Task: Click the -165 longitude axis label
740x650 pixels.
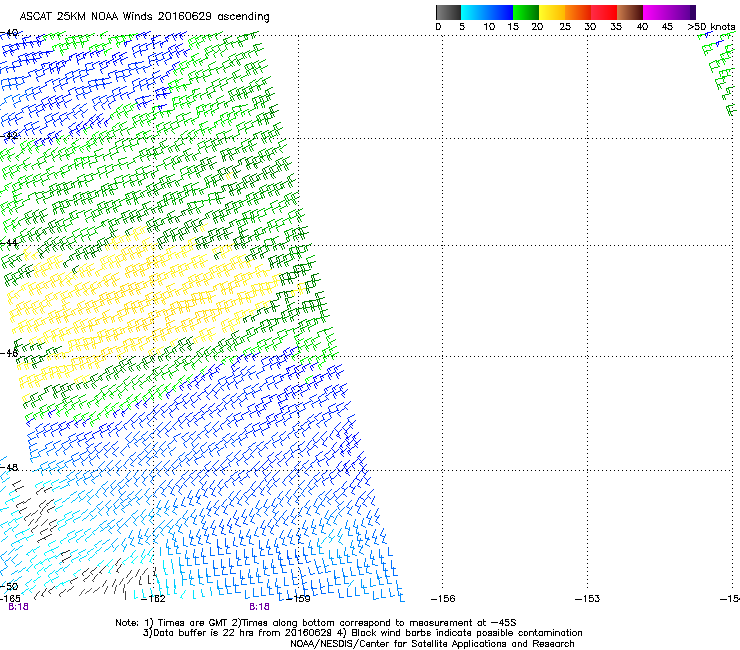Action: coord(10,599)
